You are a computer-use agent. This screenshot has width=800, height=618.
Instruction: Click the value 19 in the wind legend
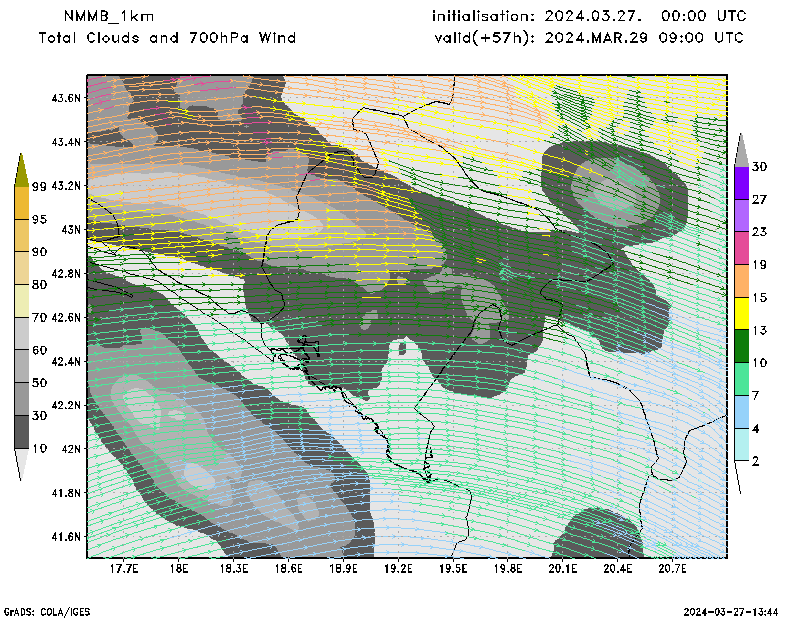tap(759, 264)
